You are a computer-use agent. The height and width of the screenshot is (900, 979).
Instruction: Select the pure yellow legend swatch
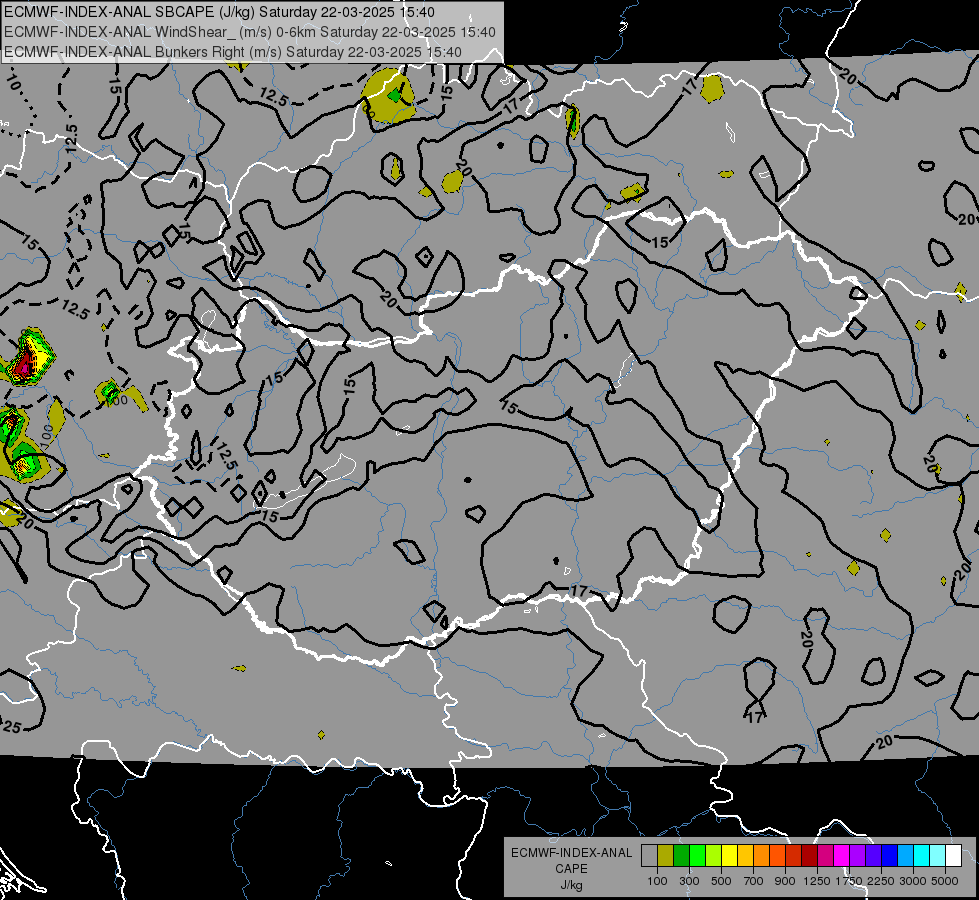[729, 855]
